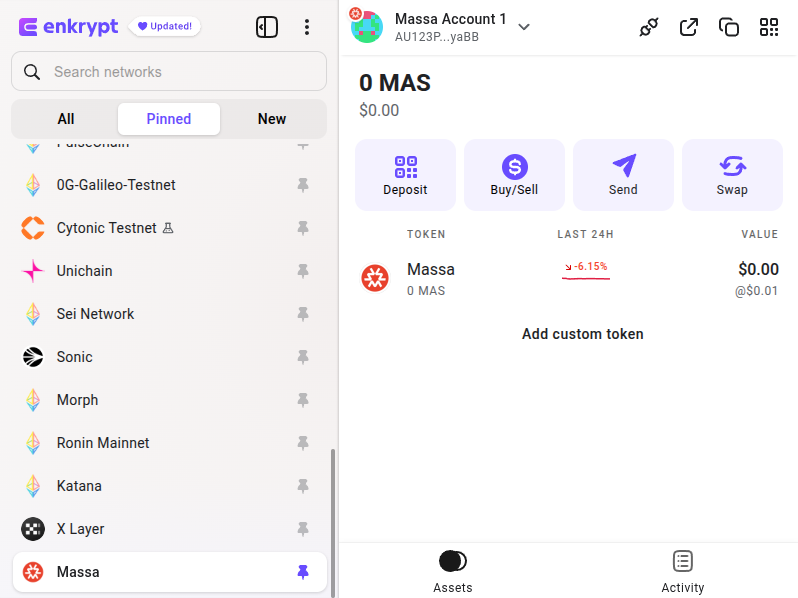
Task: Click the 0 MAS balance total
Action: [395, 83]
